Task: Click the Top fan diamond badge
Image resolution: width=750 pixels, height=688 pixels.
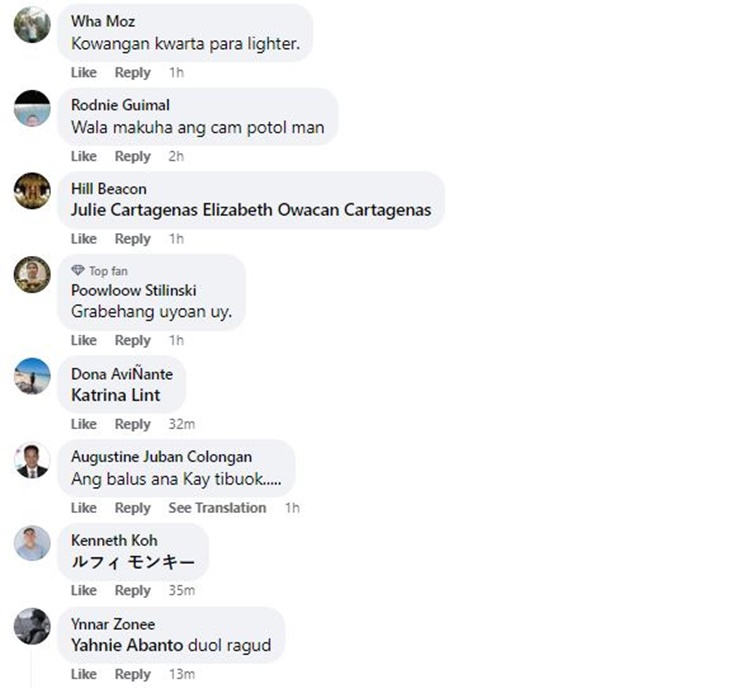Action: (77, 271)
